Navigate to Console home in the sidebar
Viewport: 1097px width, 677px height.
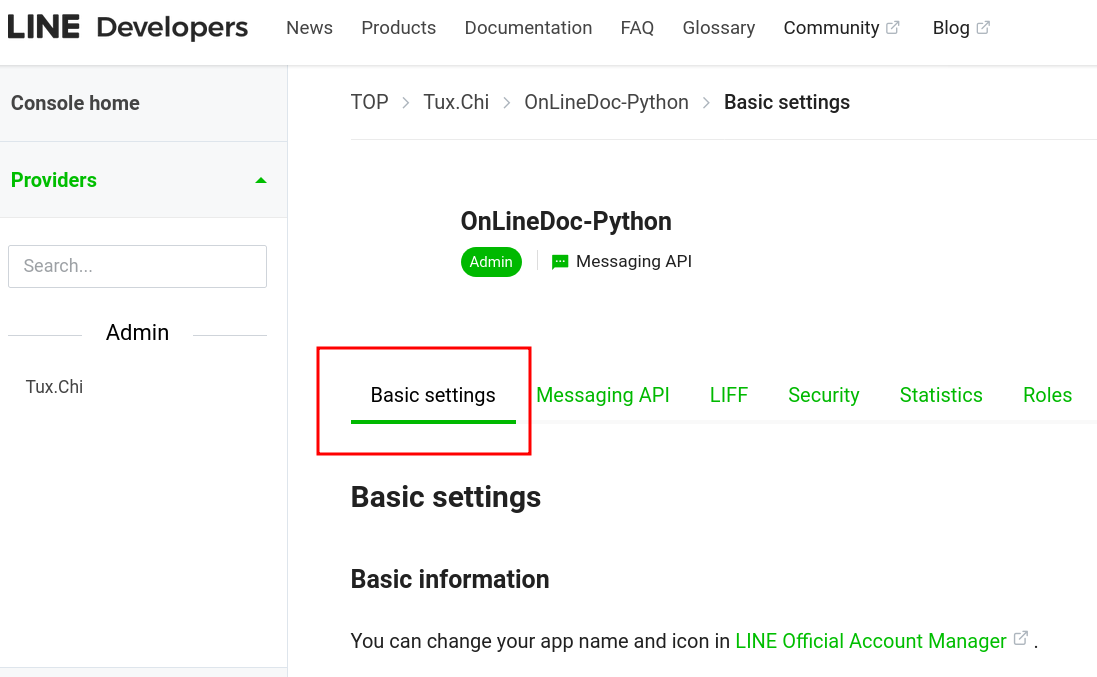[75, 103]
